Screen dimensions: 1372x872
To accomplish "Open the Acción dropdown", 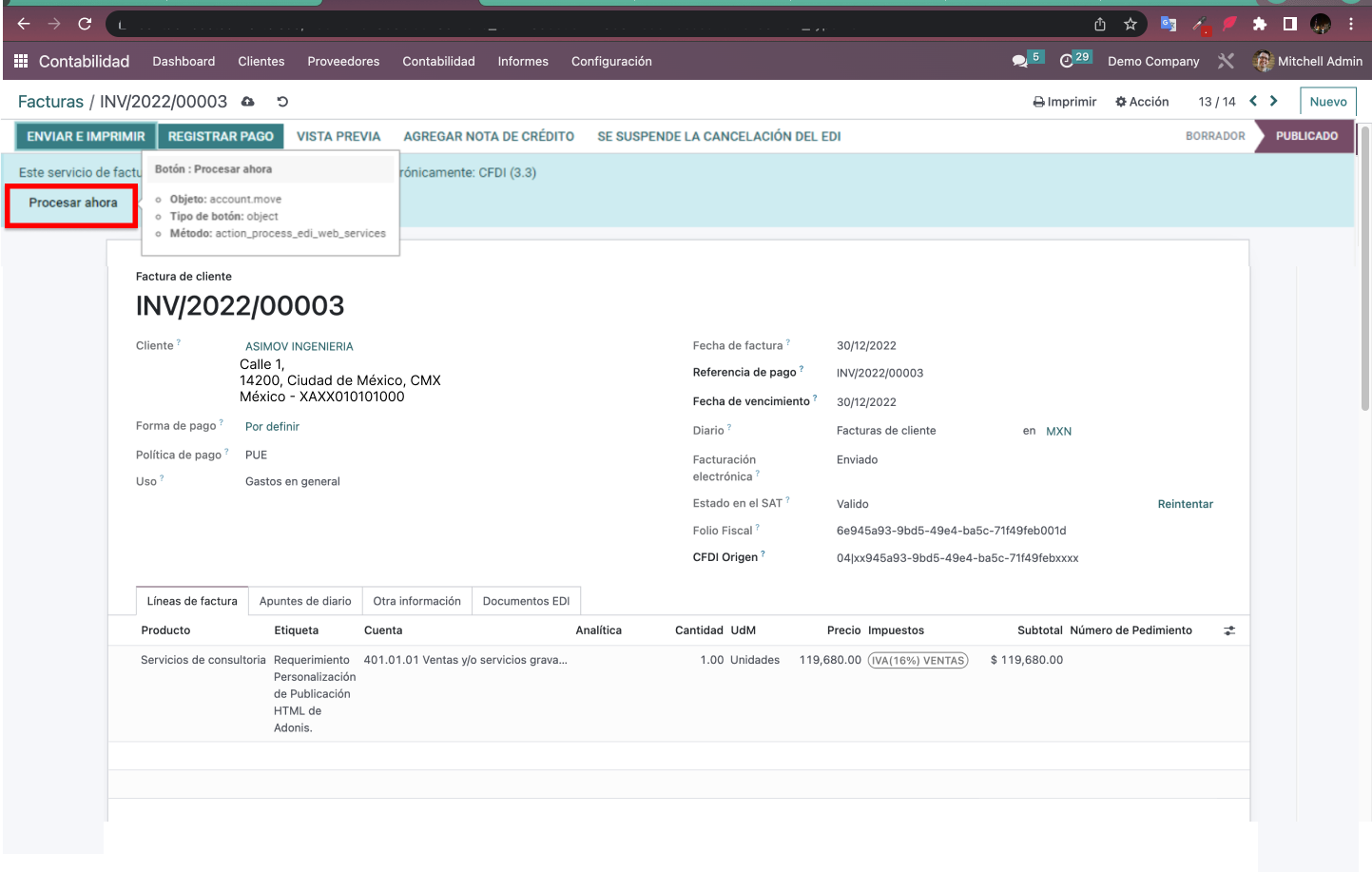I will coord(1142,102).
